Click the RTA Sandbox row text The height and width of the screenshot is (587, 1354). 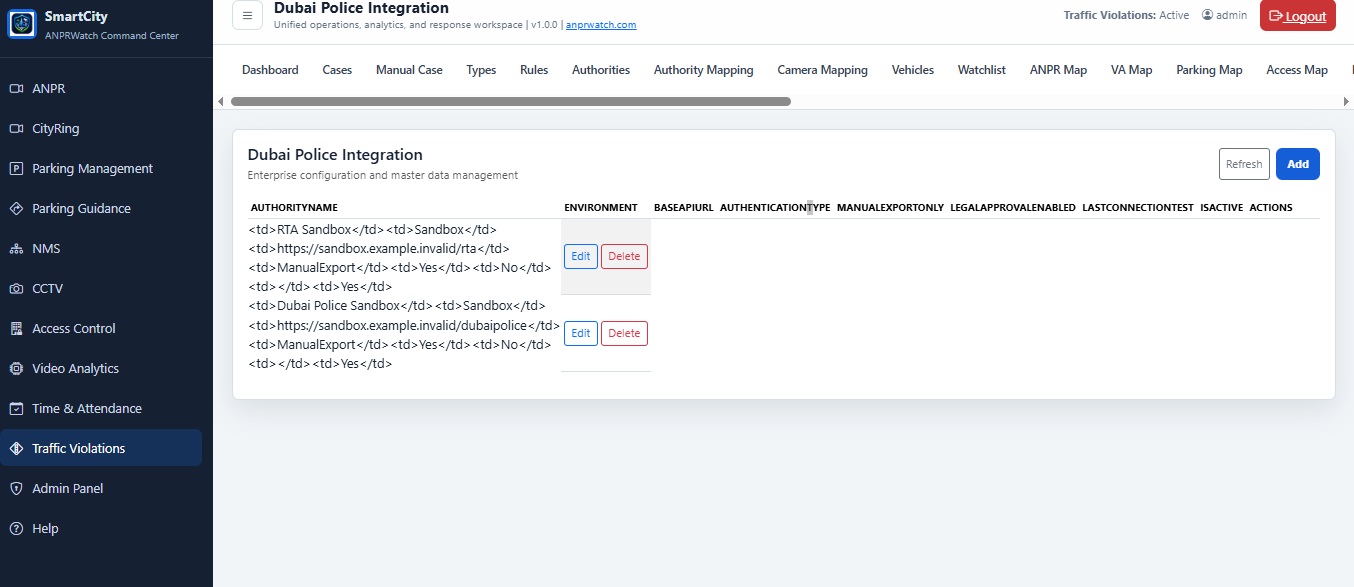tap(400, 257)
